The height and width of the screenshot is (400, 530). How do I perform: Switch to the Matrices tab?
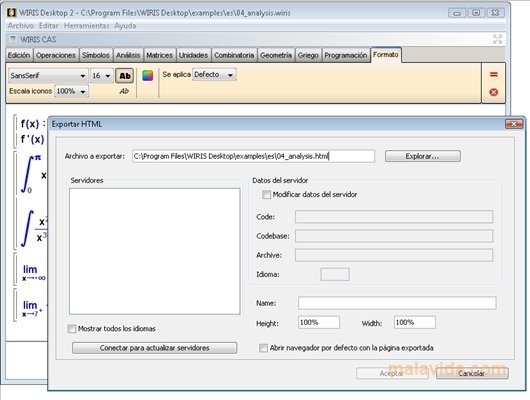tap(160, 55)
